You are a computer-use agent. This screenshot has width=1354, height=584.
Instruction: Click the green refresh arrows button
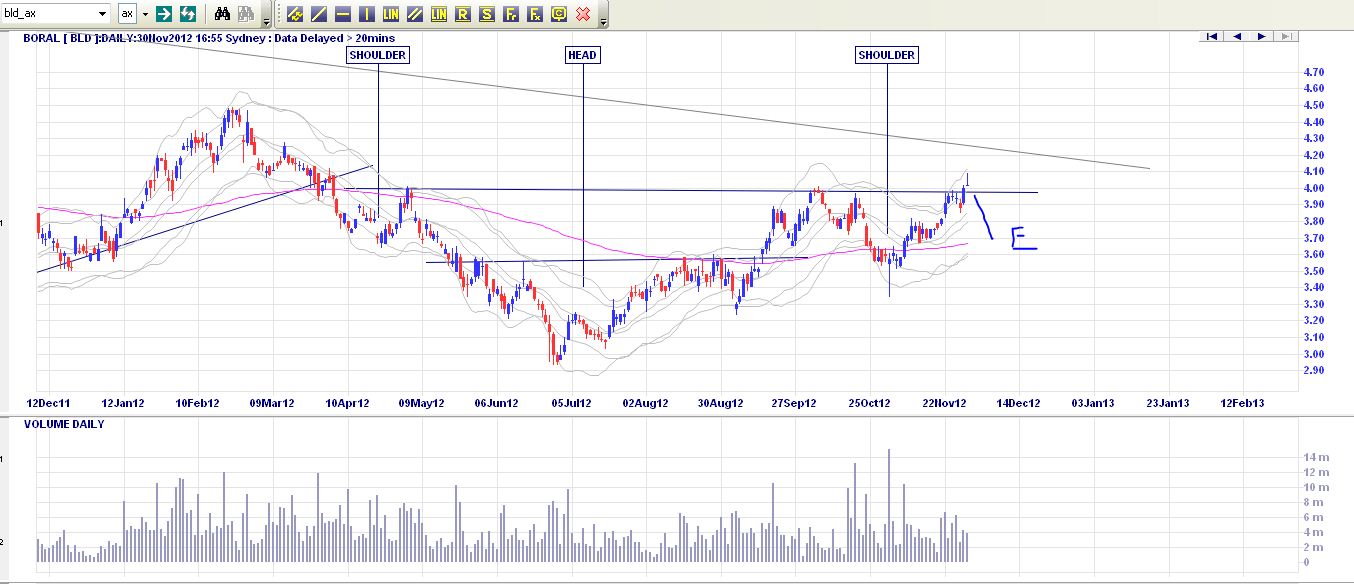[x=188, y=14]
